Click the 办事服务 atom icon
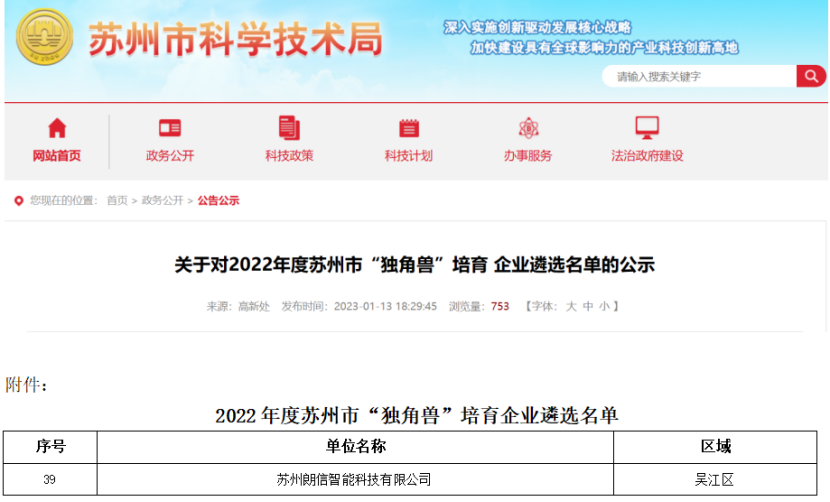 [528, 128]
